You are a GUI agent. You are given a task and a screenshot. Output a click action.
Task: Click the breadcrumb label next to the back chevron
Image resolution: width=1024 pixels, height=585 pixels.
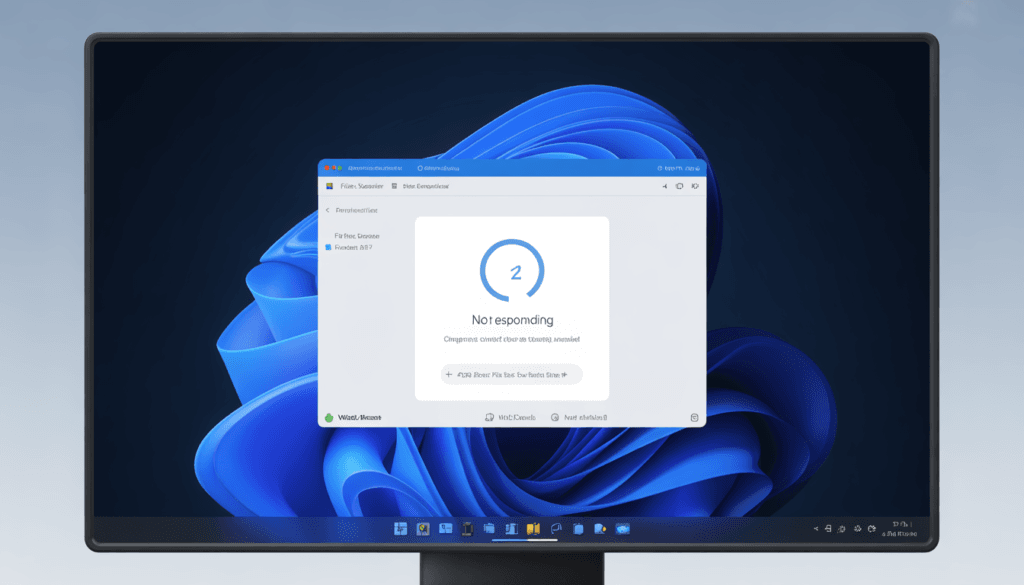[x=356, y=210]
